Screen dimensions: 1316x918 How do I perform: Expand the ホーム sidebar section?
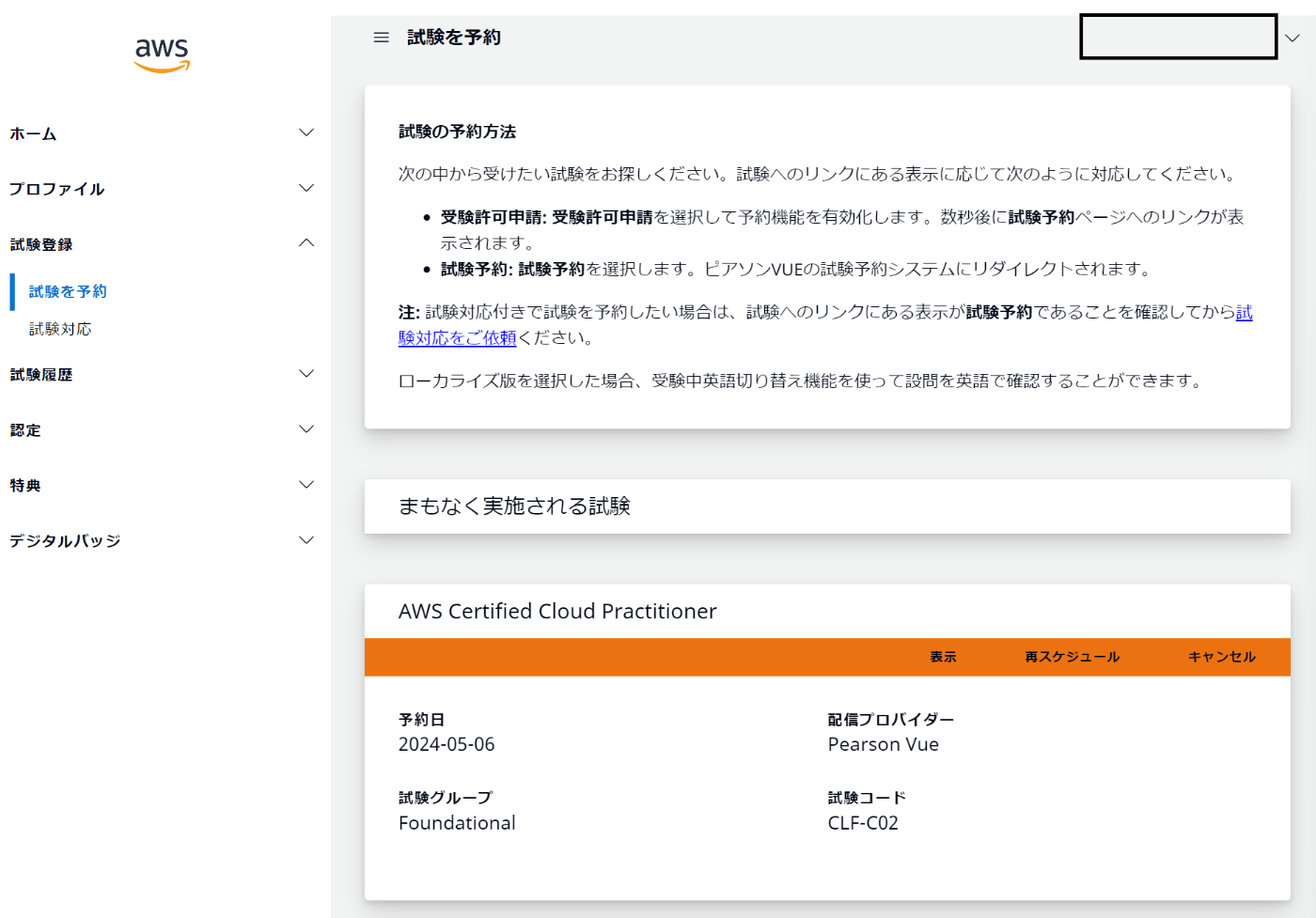(161, 133)
